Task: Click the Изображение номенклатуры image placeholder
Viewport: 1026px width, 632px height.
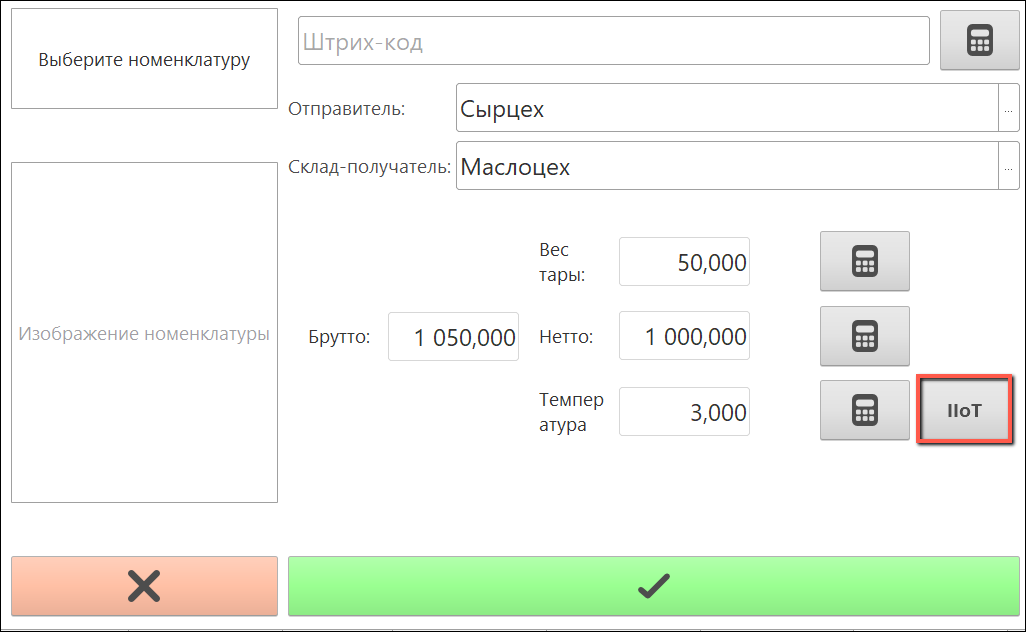Action: coord(144,333)
